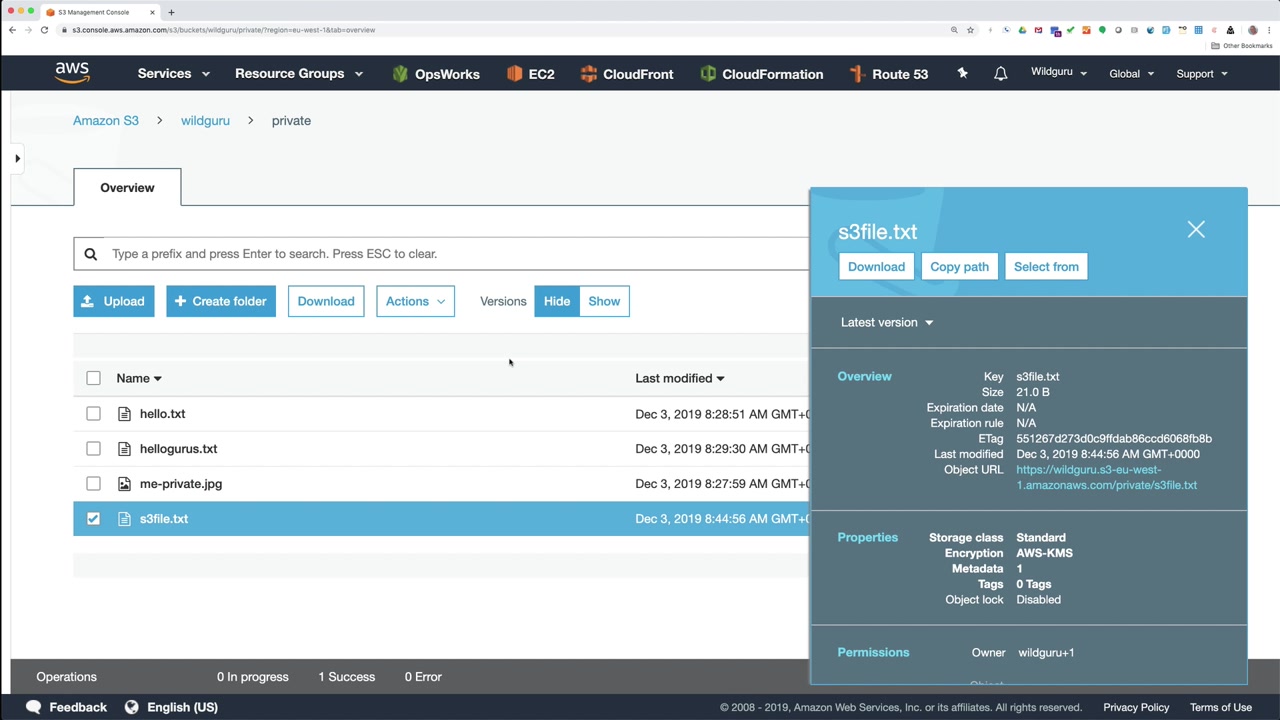Click the Create folder button
The height and width of the screenshot is (720, 1280).
pos(221,301)
